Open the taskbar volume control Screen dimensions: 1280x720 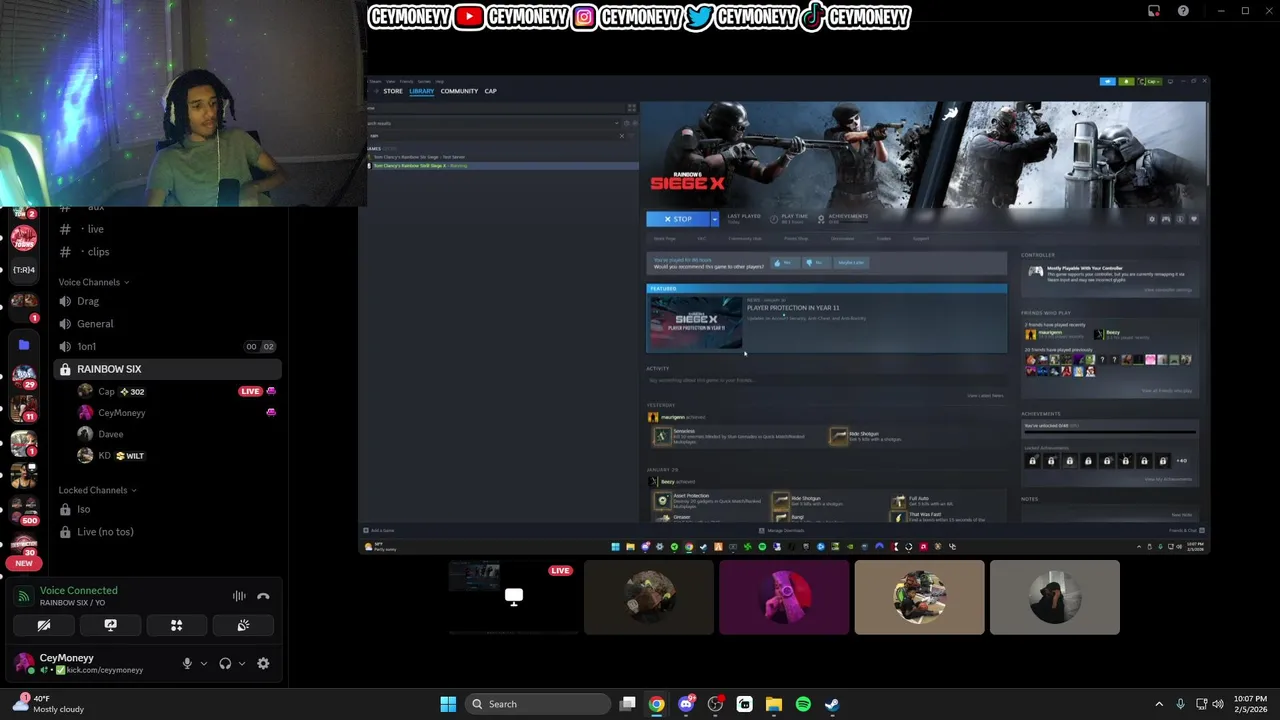point(1218,704)
